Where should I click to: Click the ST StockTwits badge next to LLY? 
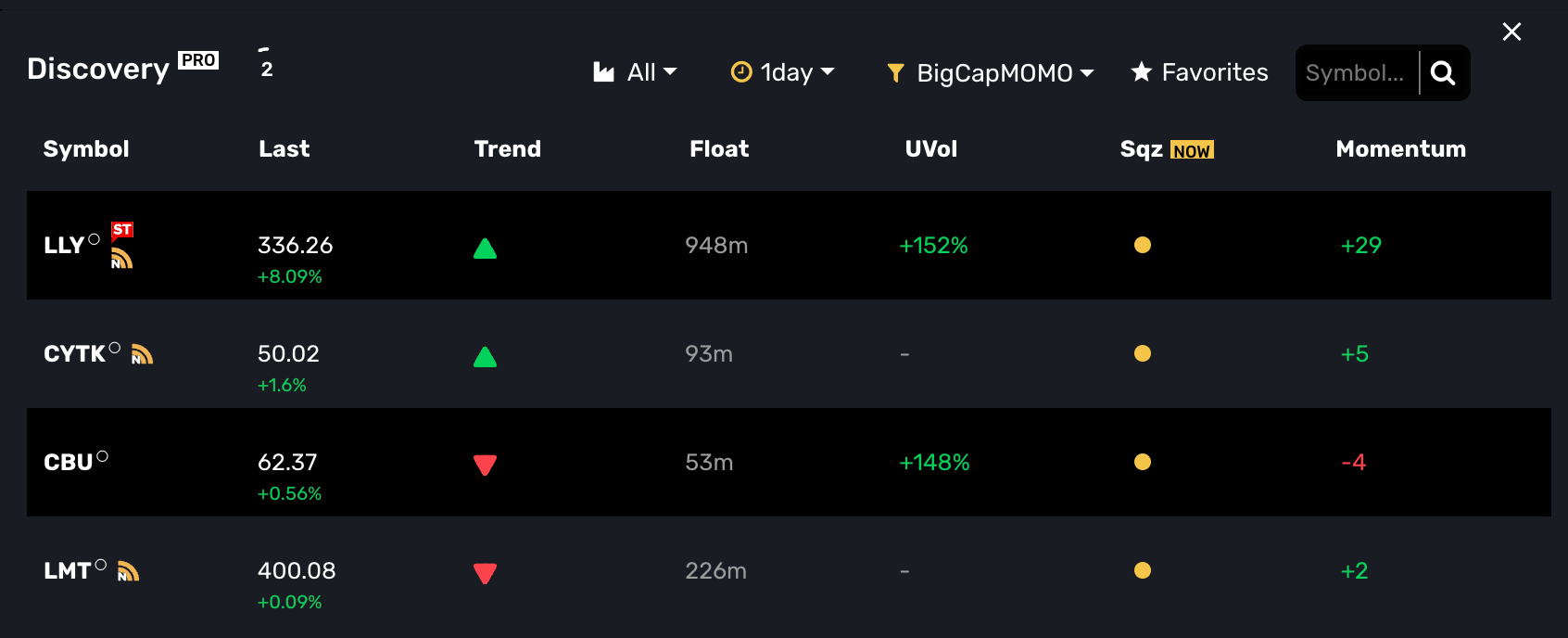(122, 230)
